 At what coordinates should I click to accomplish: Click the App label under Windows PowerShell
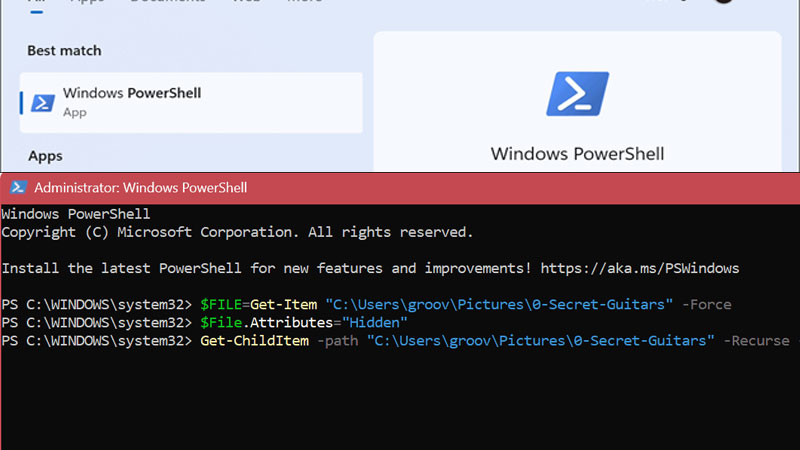click(x=74, y=112)
